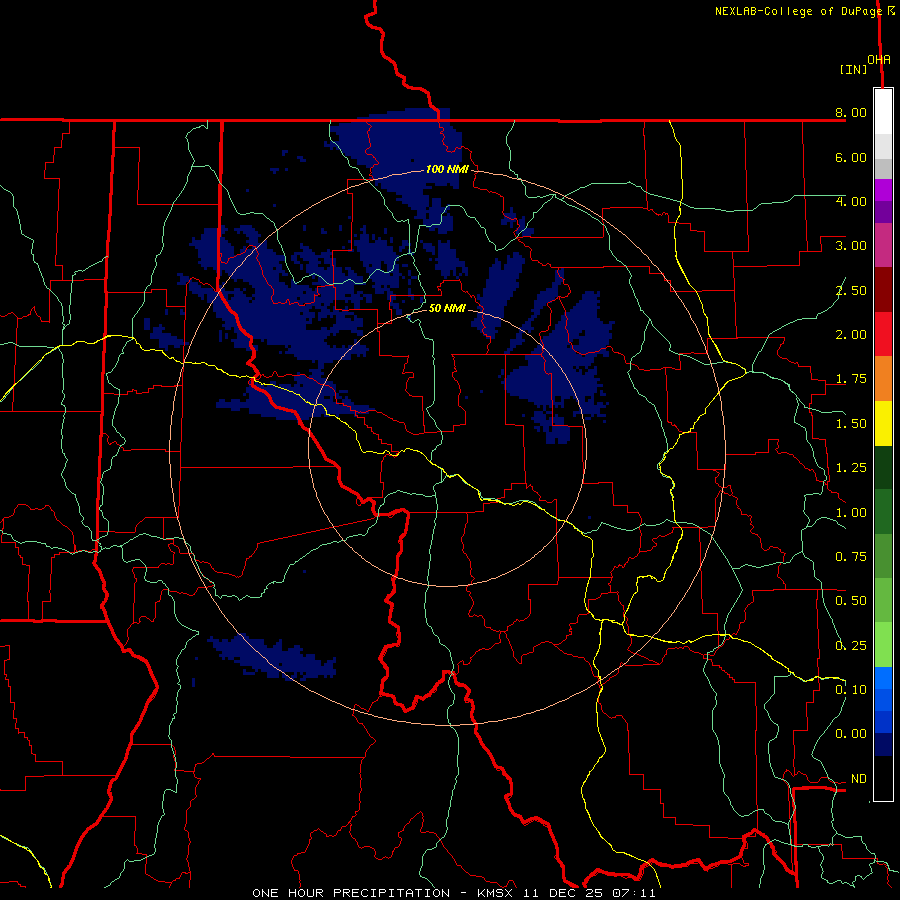This screenshot has width=900, height=900.
Task: Select the 0.00 legend value
Action: (851, 734)
